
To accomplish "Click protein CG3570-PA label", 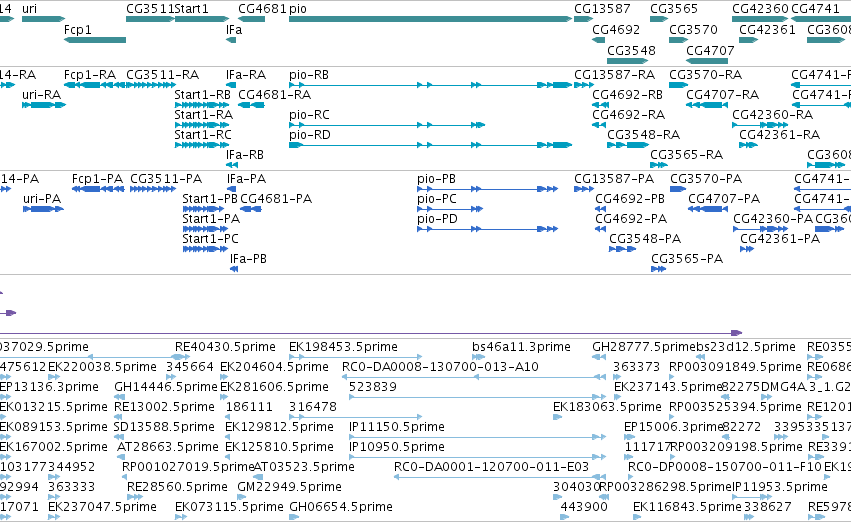I will click(x=706, y=179).
